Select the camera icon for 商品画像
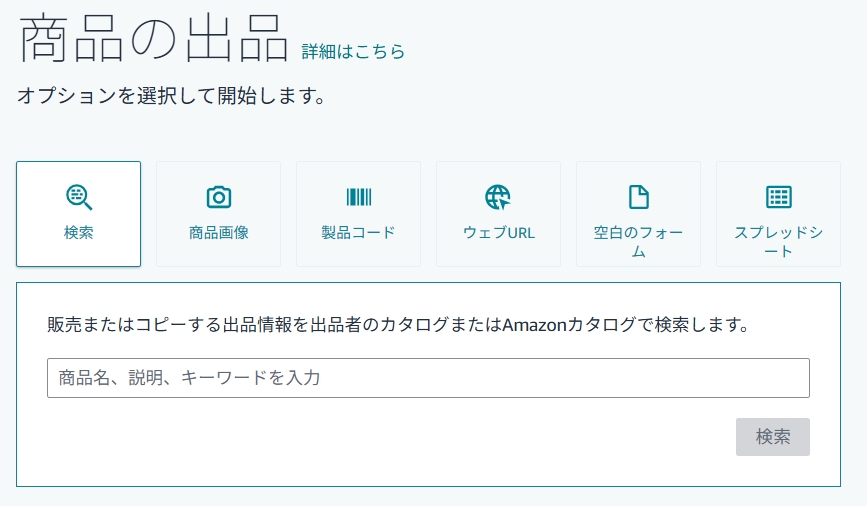The image size is (867, 506). [x=218, y=197]
